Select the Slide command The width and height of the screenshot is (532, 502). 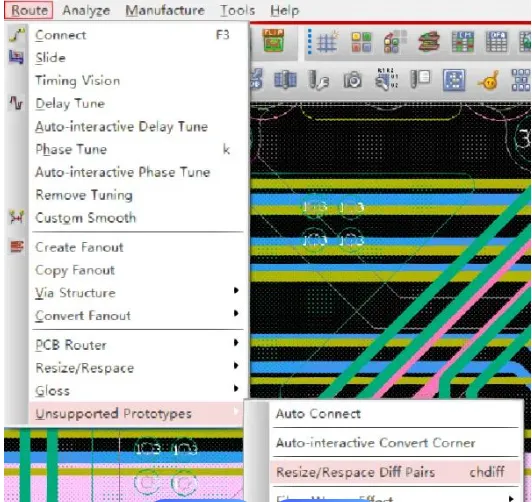tap(136, 58)
